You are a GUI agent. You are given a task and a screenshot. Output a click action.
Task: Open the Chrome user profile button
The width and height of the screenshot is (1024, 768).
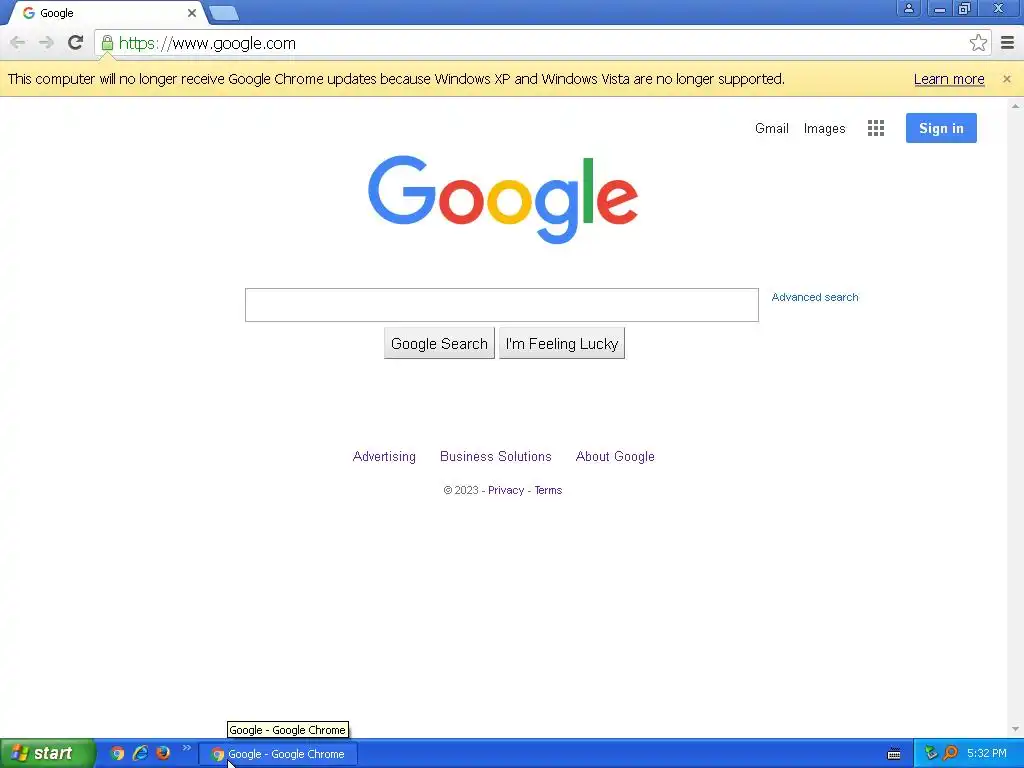(908, 8)
